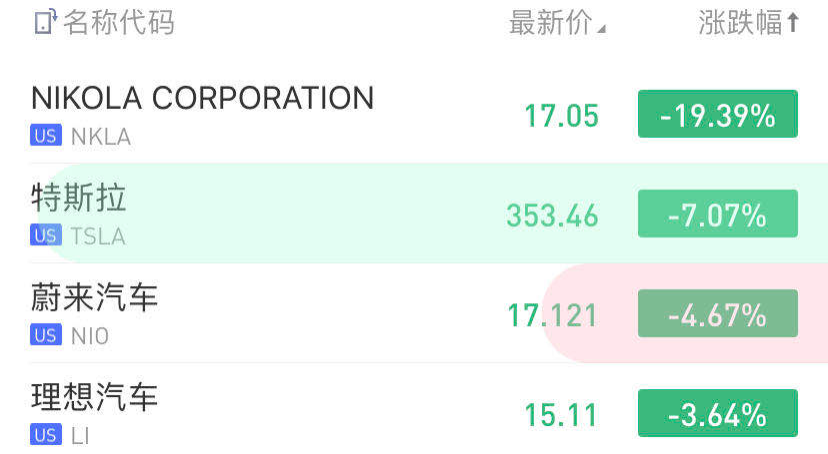828x454 pixels.
Task: Toggle the -19.39% change badge for Nikola
Action: click(x=717, y=114)
